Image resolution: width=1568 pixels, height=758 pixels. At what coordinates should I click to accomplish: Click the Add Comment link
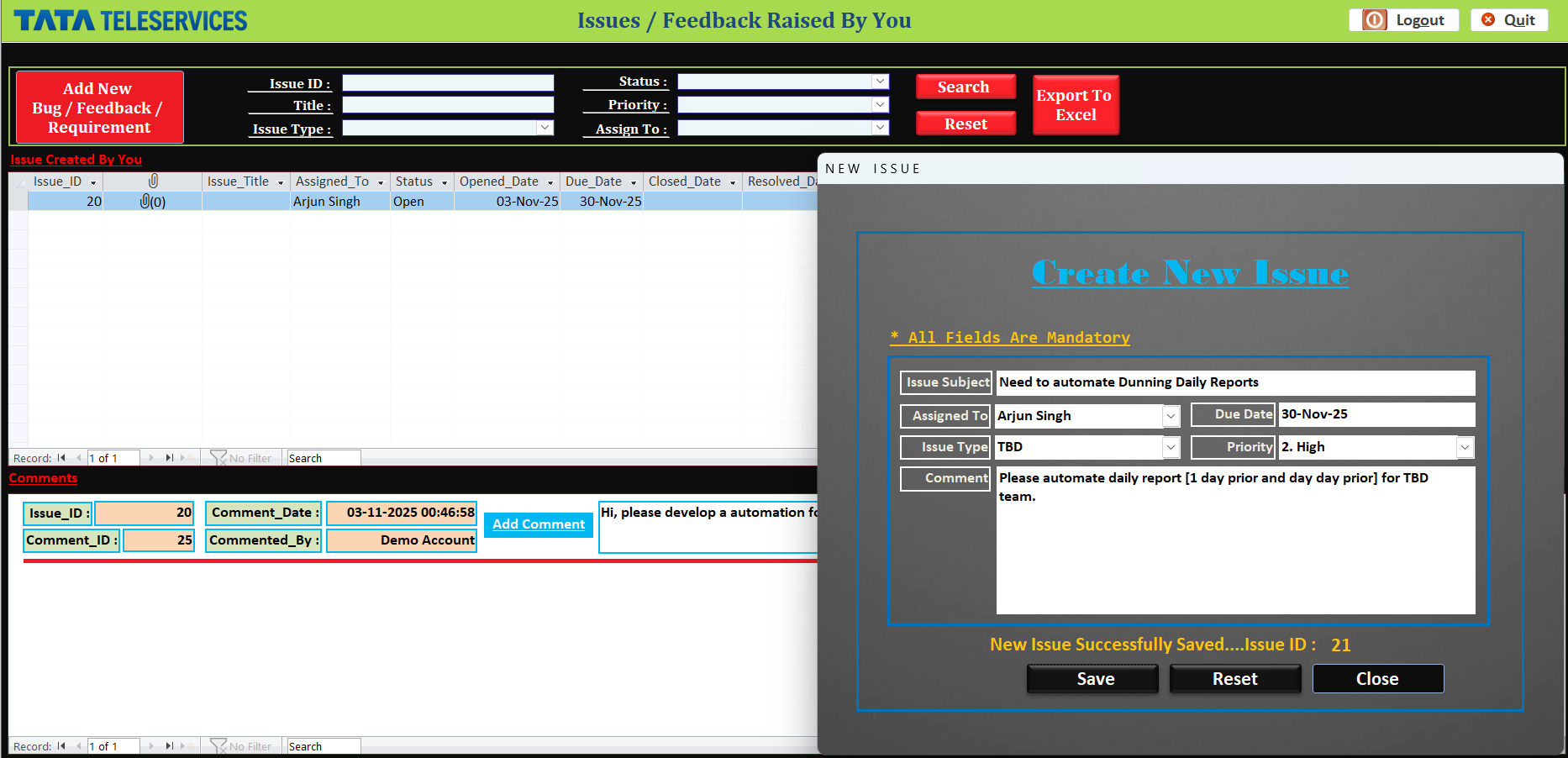pos(538,524)
